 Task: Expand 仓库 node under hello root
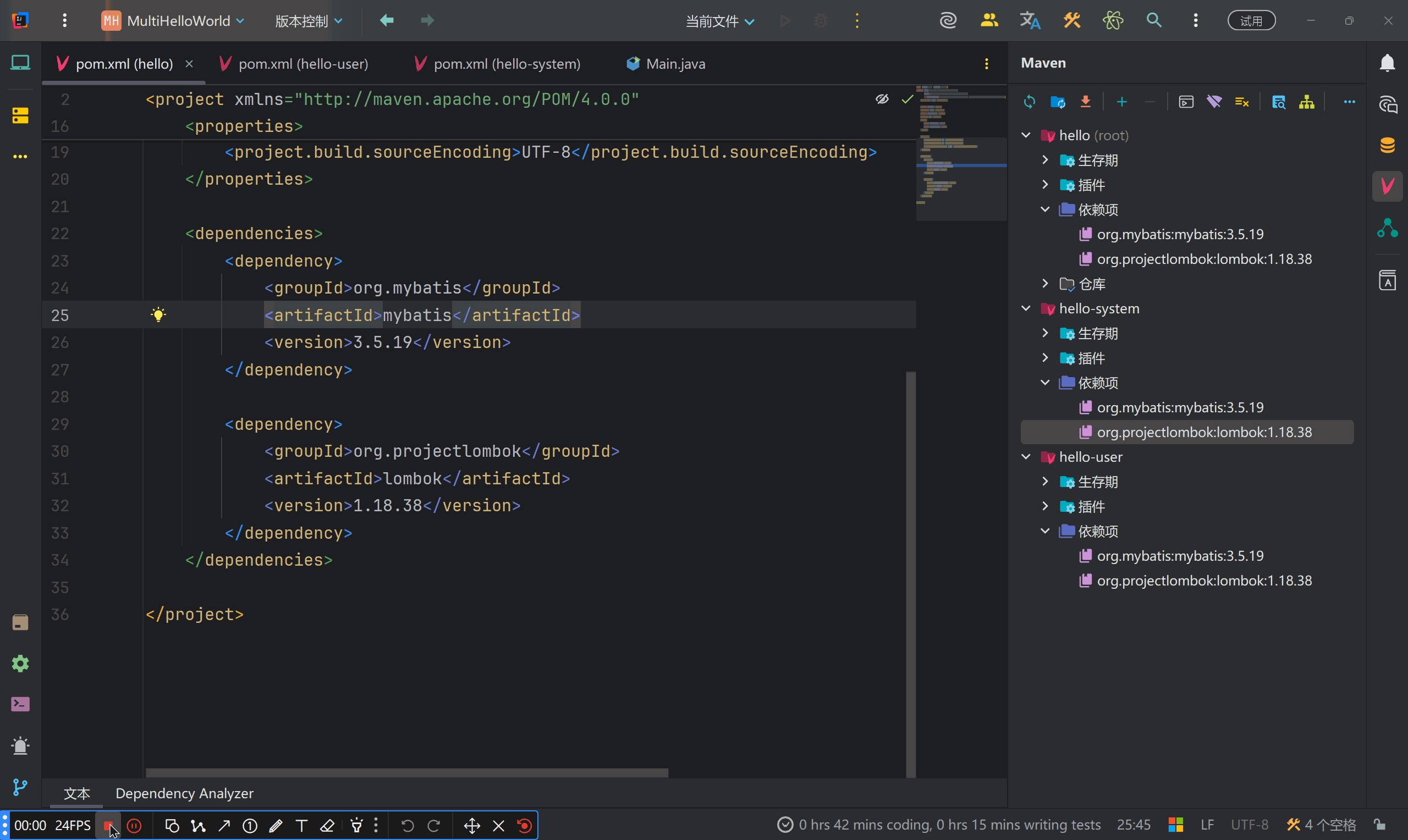(1045, 284)
